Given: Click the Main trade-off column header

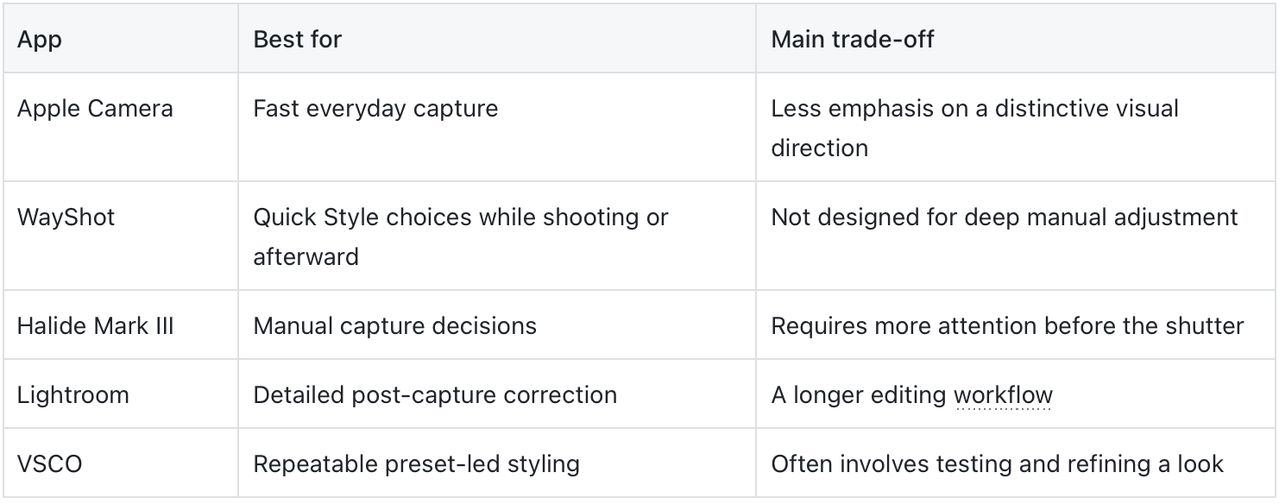Looking at the screenshot, I should pos(1015,39).
